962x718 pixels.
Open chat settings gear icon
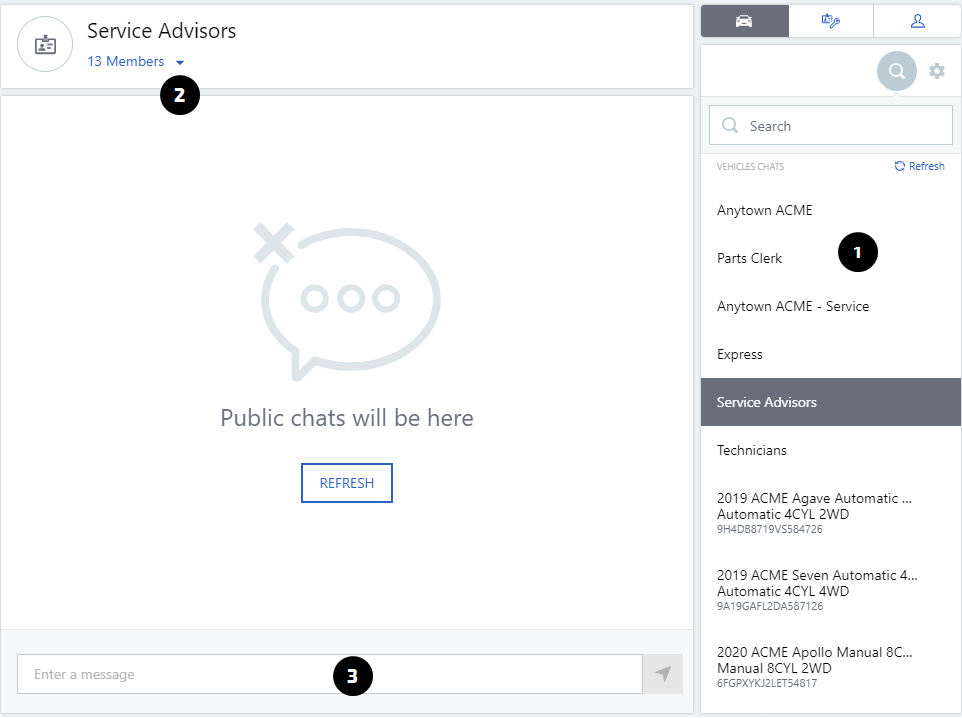937,71
